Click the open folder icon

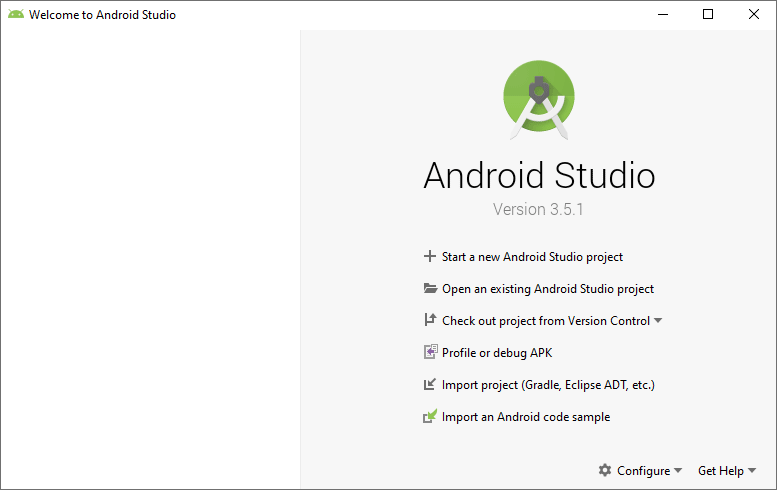tap(430, 289)
